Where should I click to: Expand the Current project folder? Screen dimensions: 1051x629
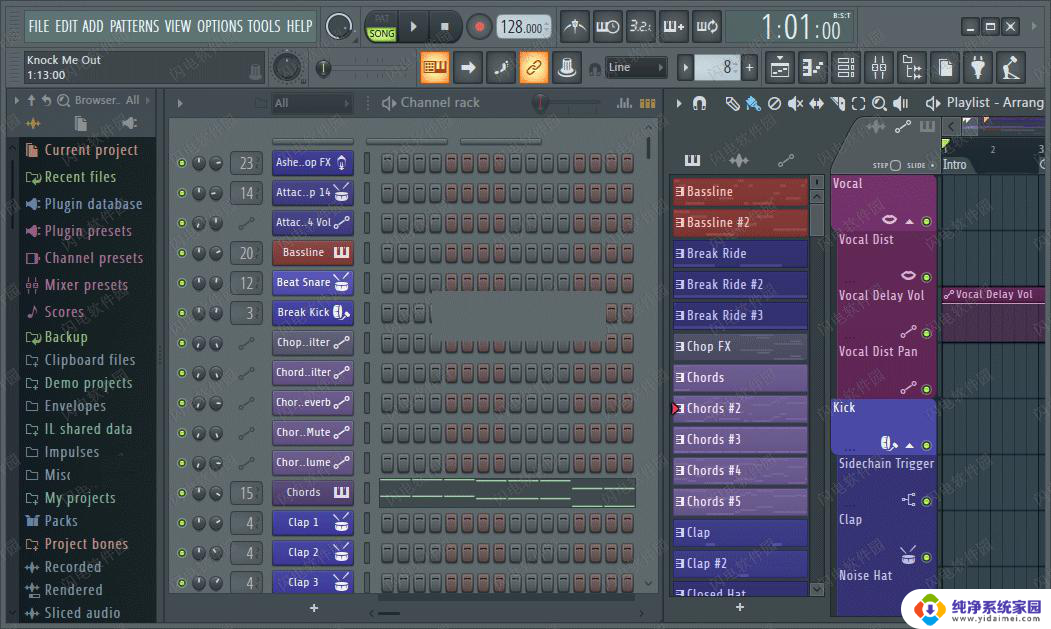pyautogui.click(x=81, y=150)
